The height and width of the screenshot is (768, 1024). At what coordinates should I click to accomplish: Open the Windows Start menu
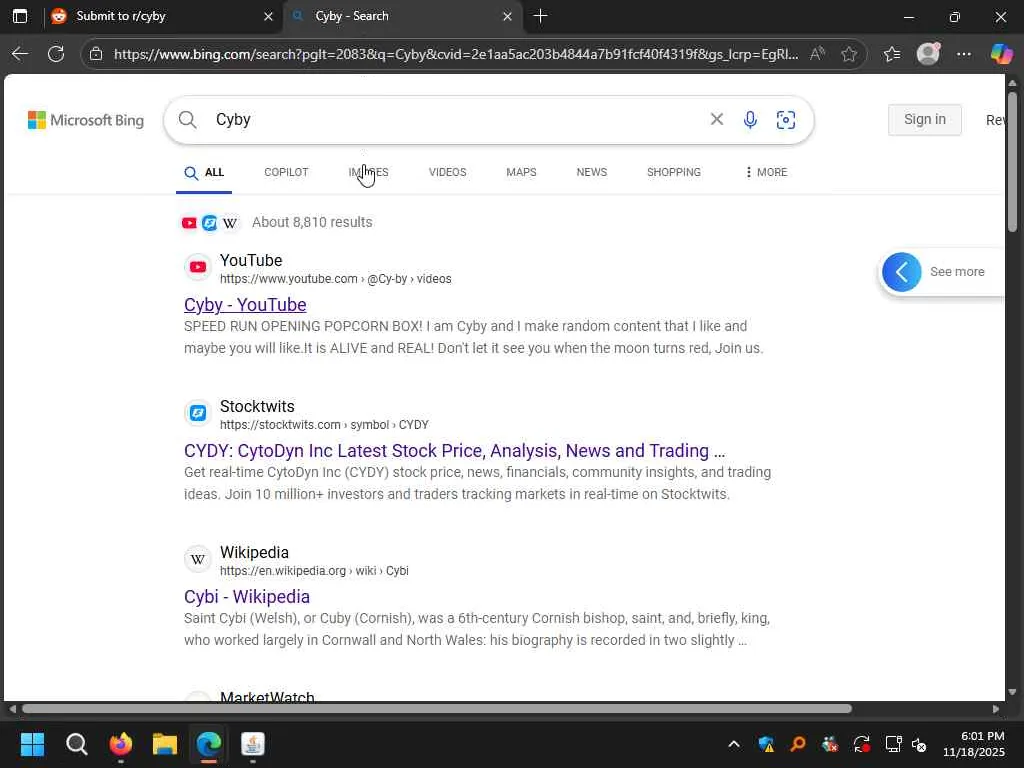click(32, 744)
